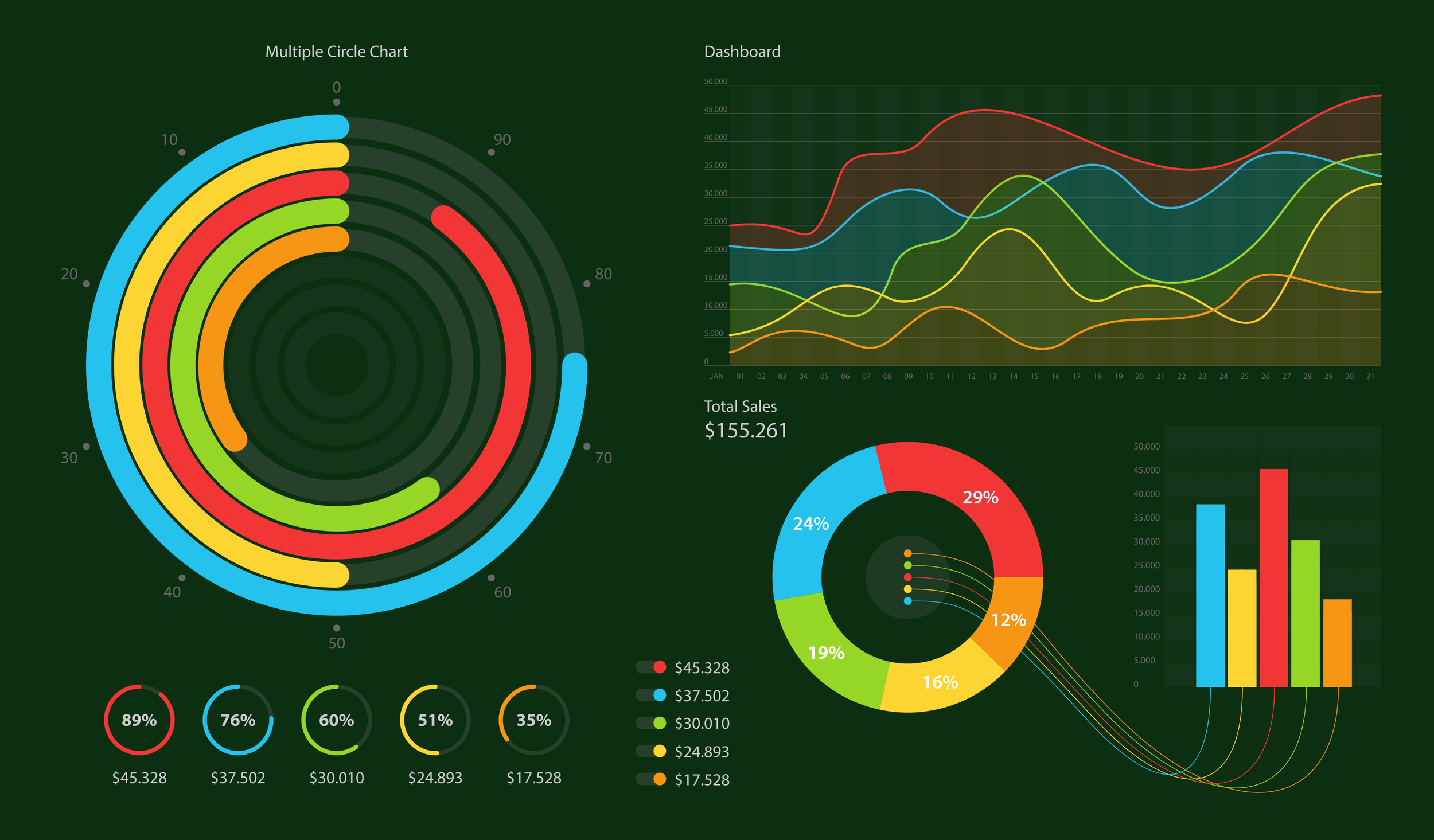Click the $30.010 value under 60% ring
The image size is (1434, 840).
point(337,778)
